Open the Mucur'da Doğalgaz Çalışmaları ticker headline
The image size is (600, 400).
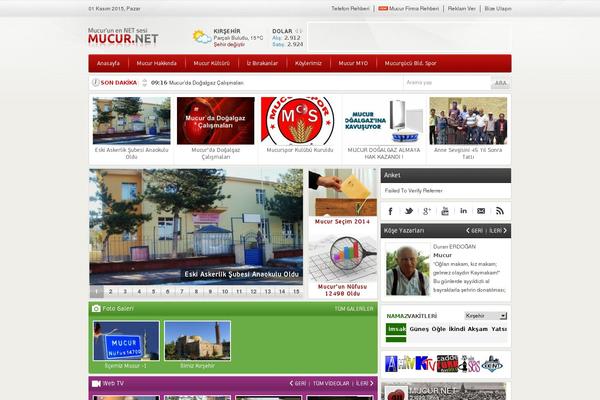pyautogui.click(x=206, y=83)
